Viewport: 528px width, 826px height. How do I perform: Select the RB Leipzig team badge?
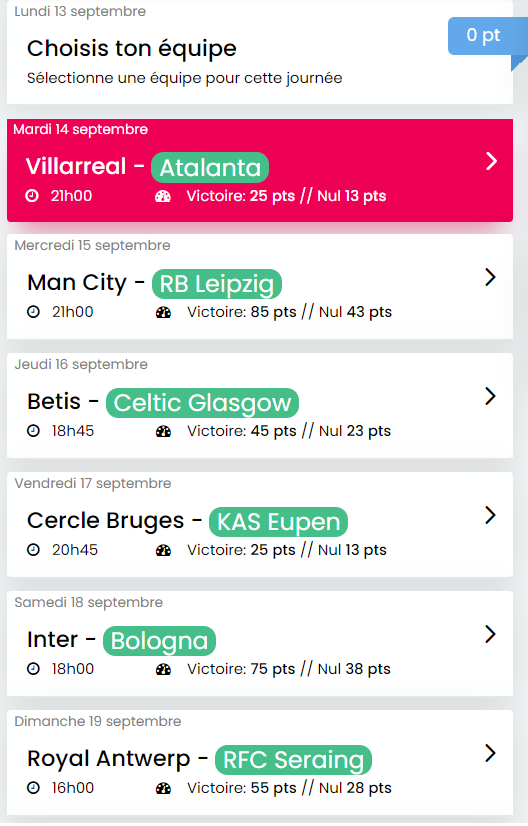[217, 284]
